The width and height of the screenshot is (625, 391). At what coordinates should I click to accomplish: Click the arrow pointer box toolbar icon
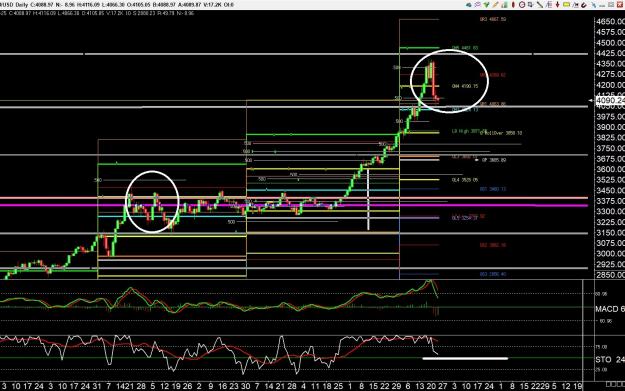(x=576, y=5)
